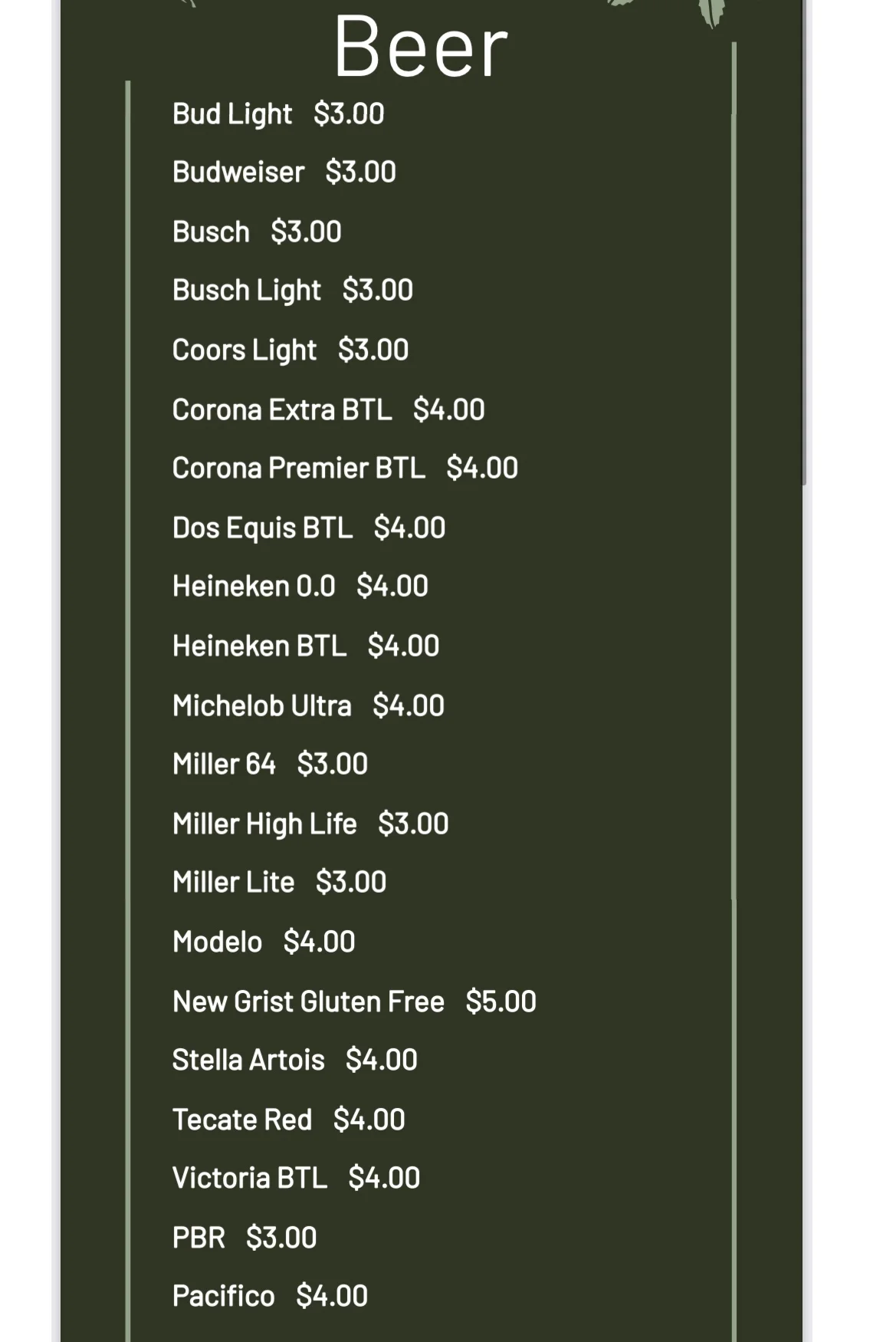Choose Modelo $4.00 item

[264, 942]
